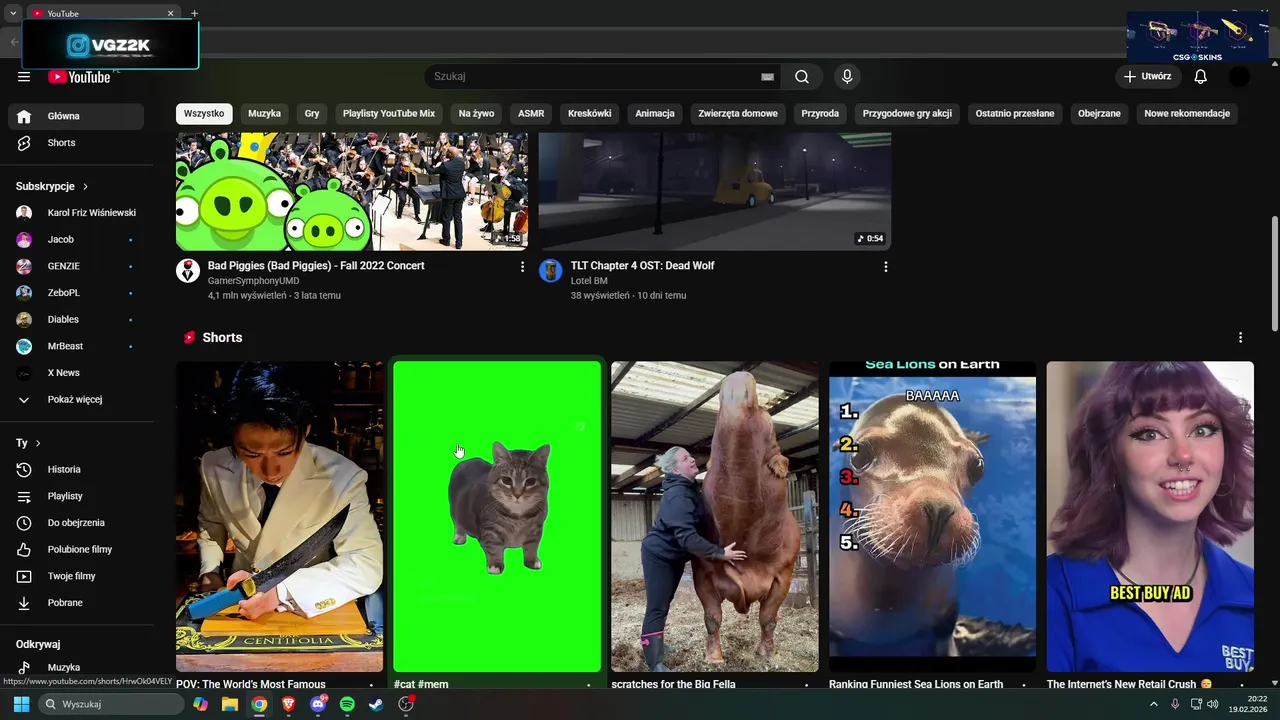Select the Muzyka filter chip
The height and width of the screenshot is (720, 1280).
(x=265, y=114)
